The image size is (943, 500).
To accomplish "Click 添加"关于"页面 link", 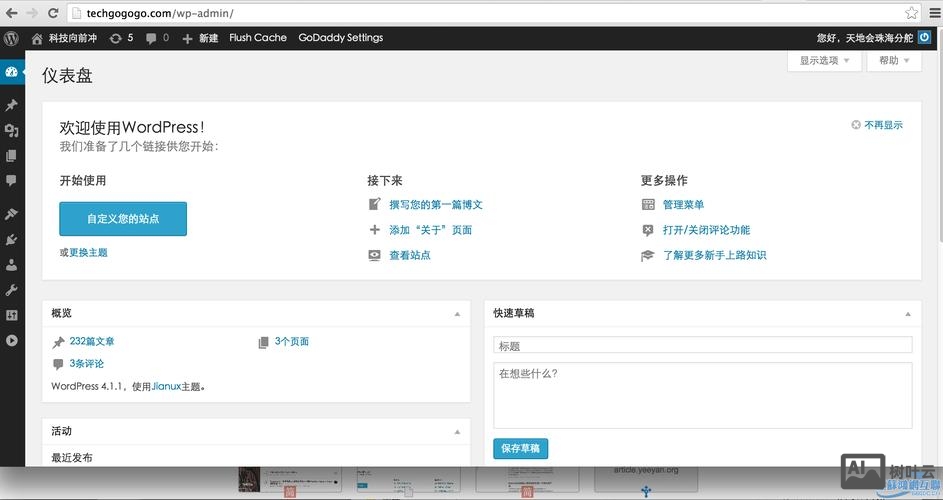I will [x=431, y=230].
